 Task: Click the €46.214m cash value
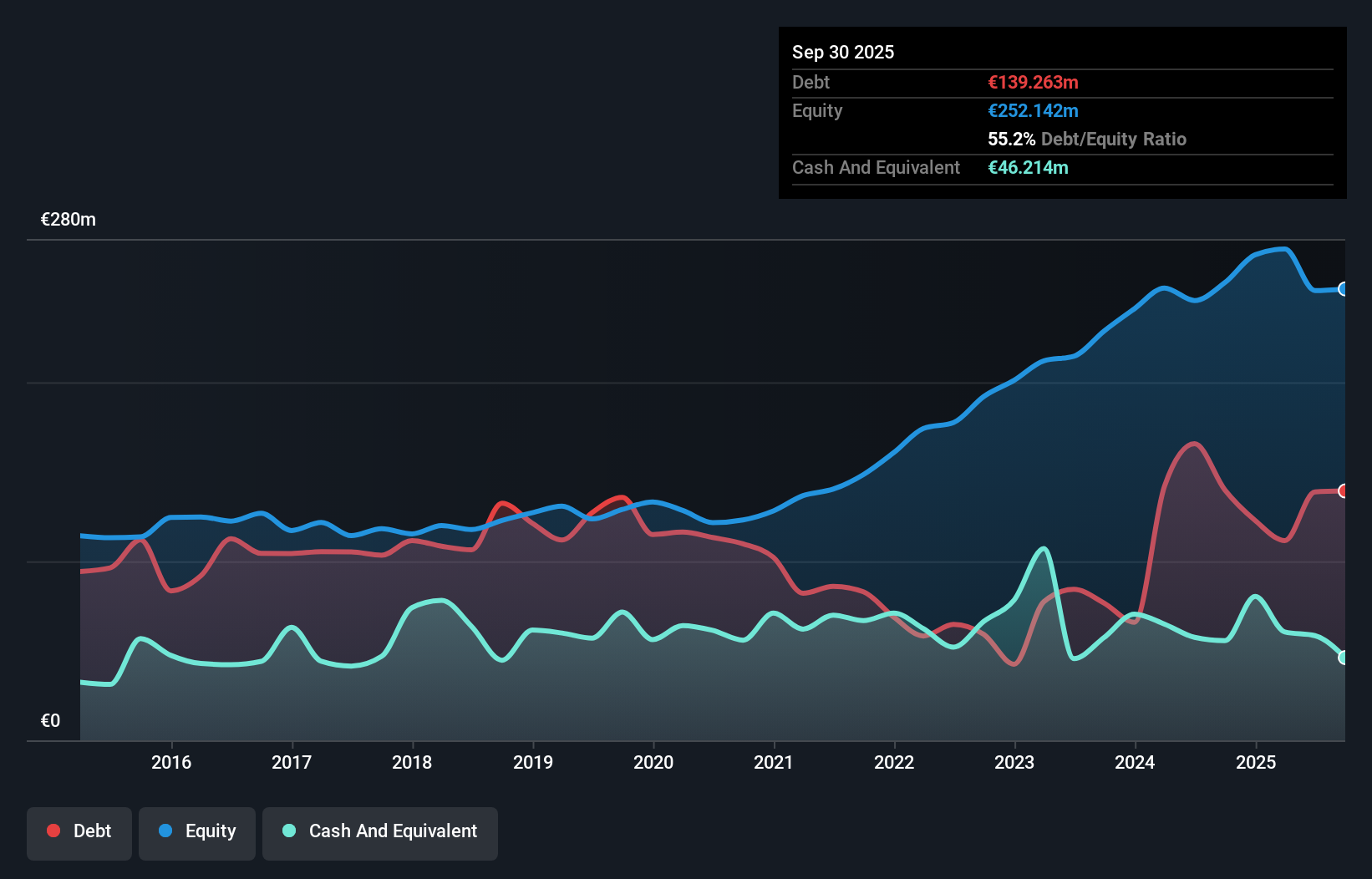point(1028,167)
